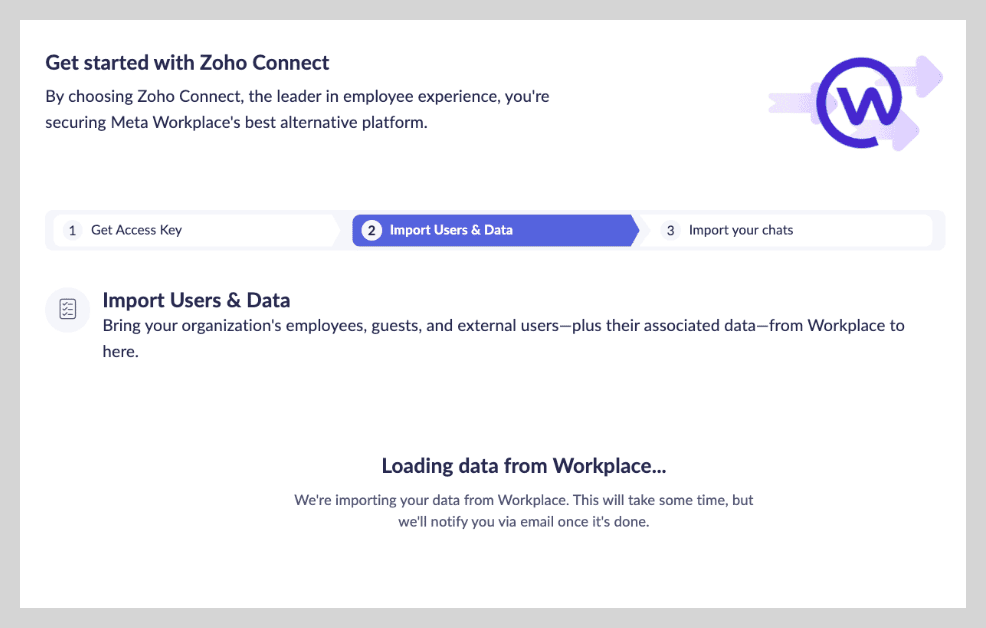This screenshot has width=986, height=628.
Task: Click the checklist icon beside Import Users & Data
Action: 68,309
